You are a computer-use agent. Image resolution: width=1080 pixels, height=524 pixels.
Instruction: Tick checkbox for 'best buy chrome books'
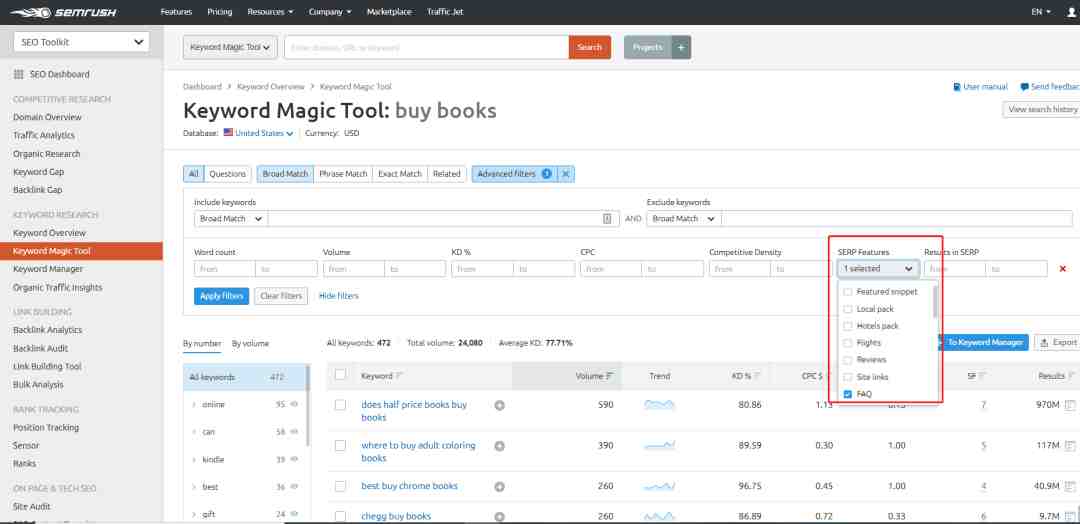coord(340,486)
